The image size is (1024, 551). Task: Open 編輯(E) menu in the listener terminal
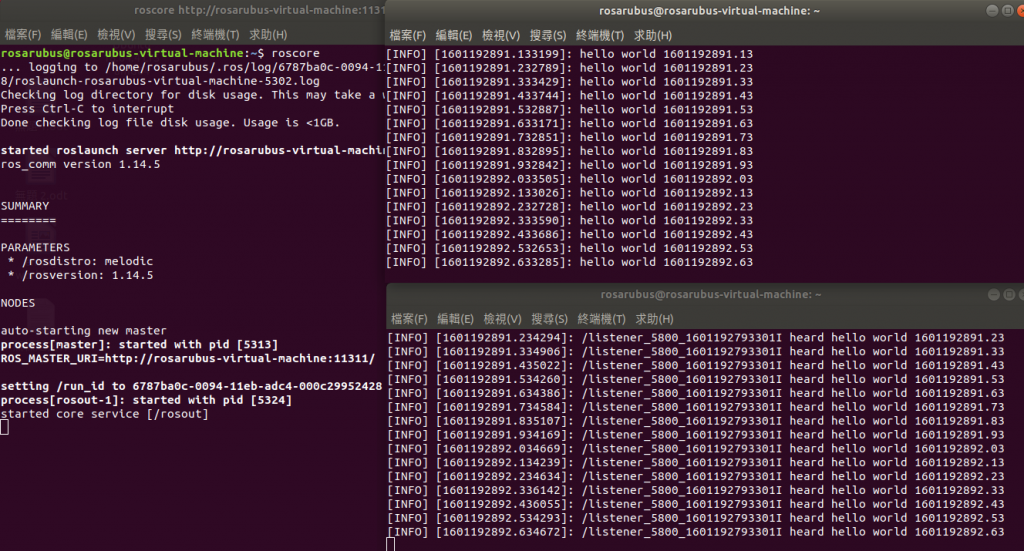pos(455,319)
